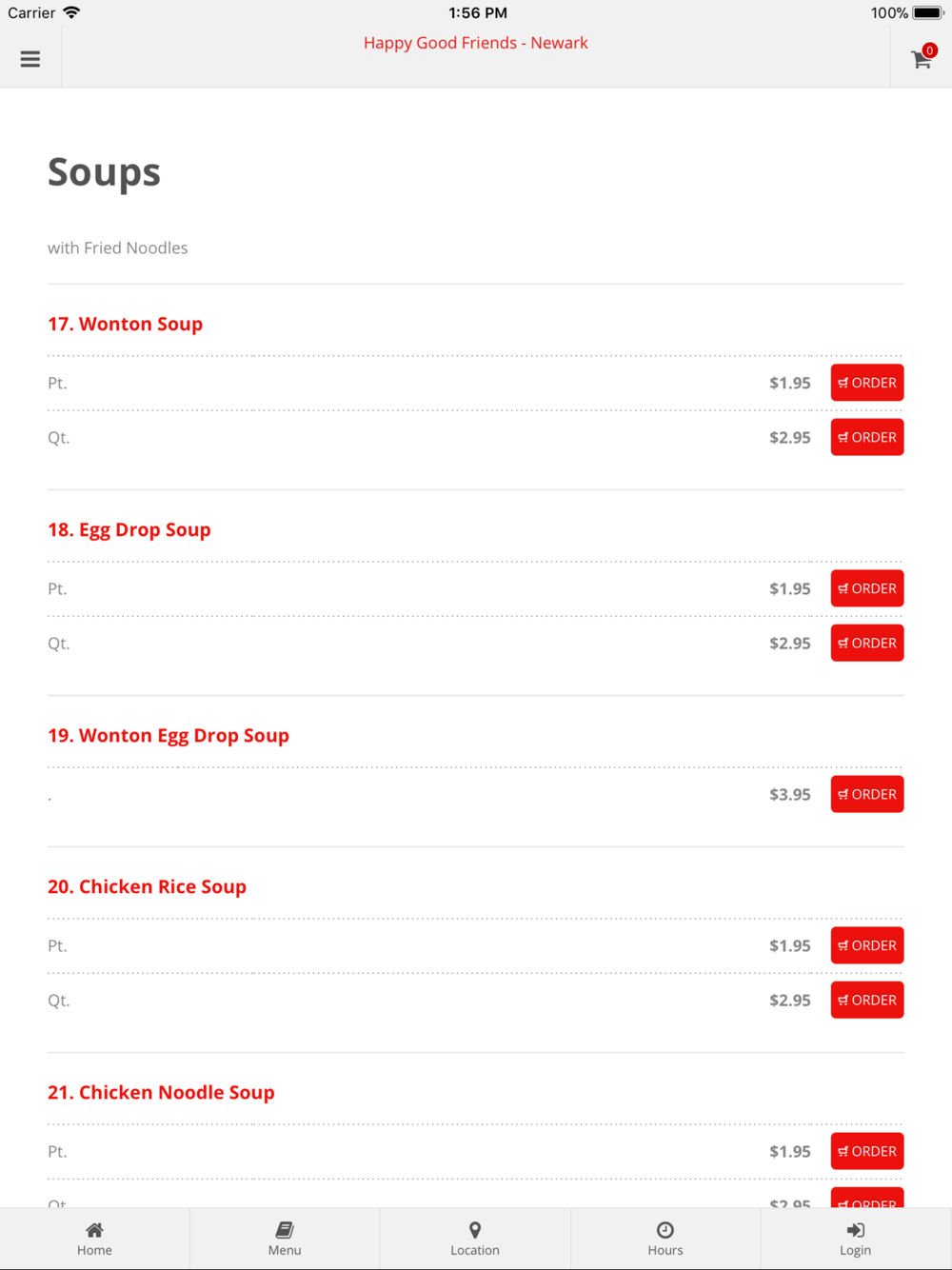The height and width of the screenshot is (1270, 952).
Task: Tap the Menu book icon
Action: 285,1230
